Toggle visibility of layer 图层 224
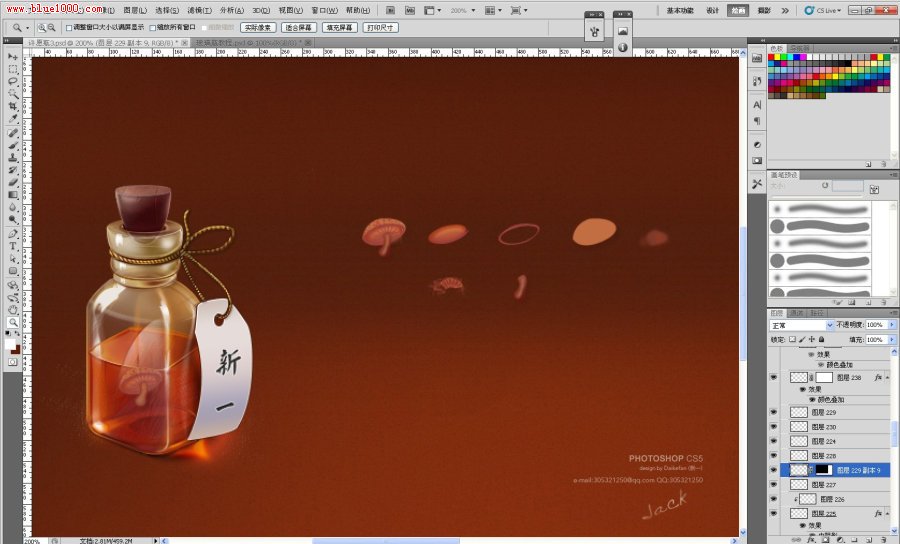This screenshot has width=900, height=544. pyautogui.click(x=773, y=441)
